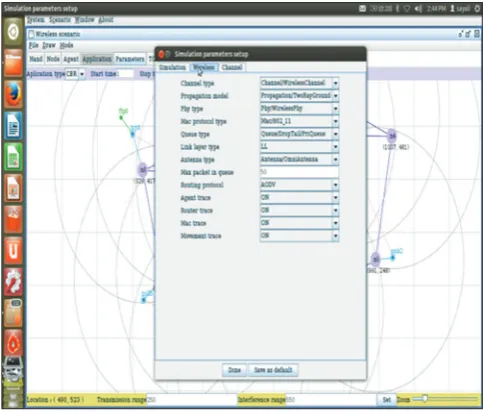Viewport: 483px width, 413px height.
Task: Select the Application tool tab
Action: (x=97, y=59)
